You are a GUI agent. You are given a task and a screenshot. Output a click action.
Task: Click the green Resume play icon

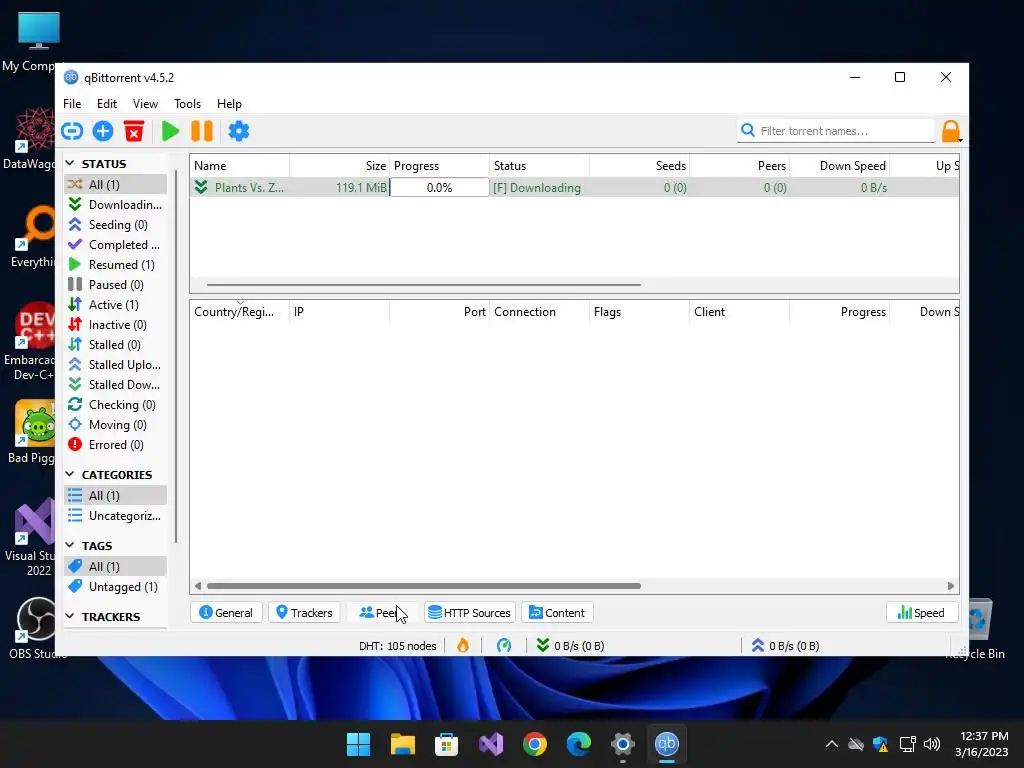[x=170, y=131]
